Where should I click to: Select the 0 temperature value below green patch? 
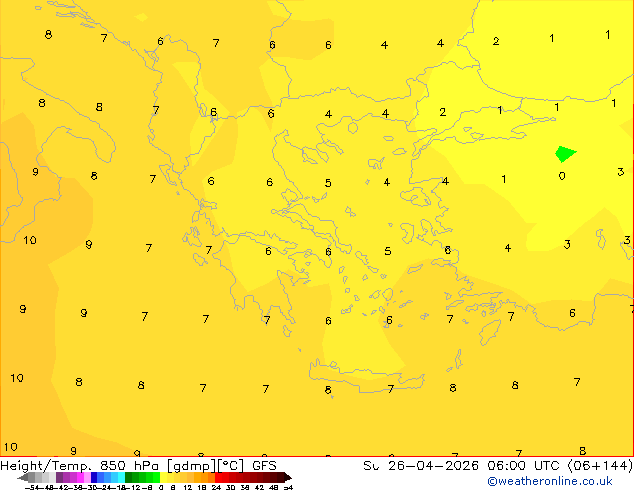562,176
